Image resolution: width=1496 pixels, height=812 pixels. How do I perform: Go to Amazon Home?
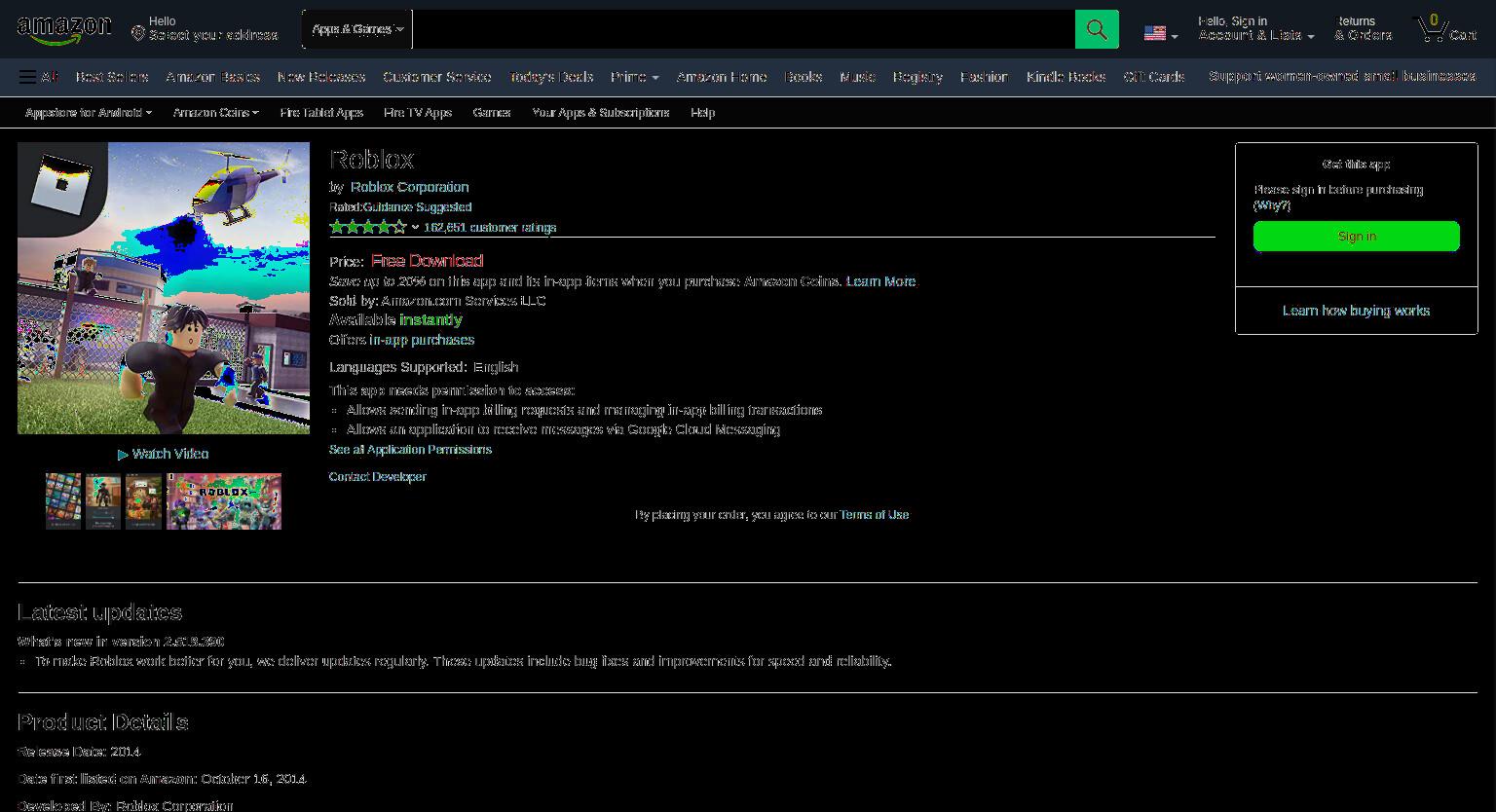[x=722, y=77]
